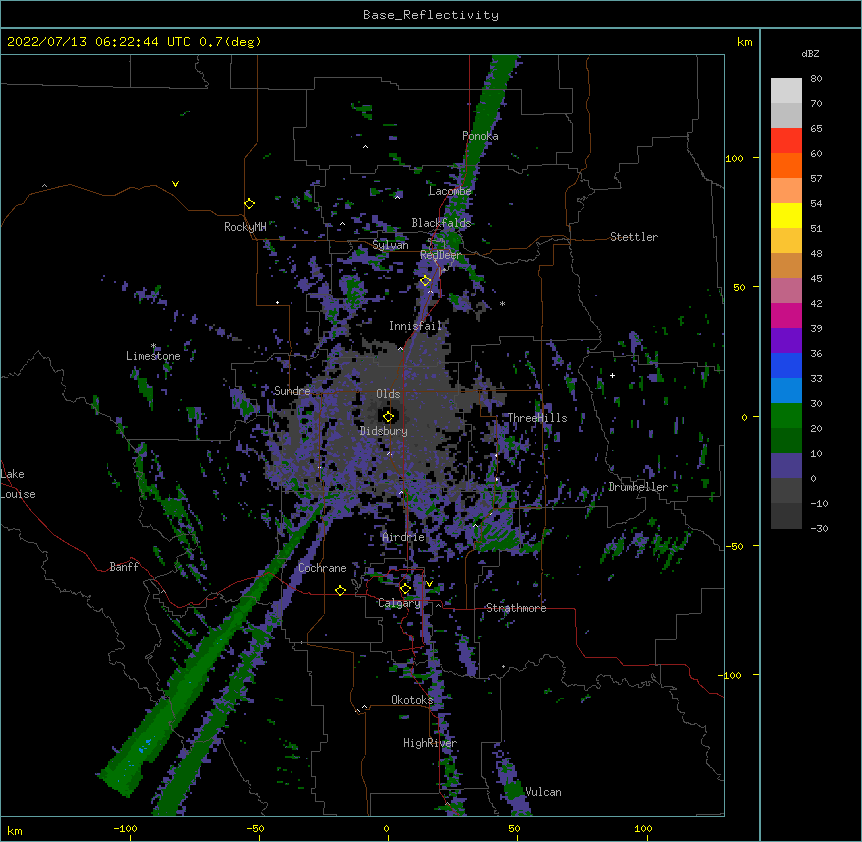This screenshot has height=842, width=862.
Task: Pick the magenta swatch in the dBZ legend
Action: point(786,315)
